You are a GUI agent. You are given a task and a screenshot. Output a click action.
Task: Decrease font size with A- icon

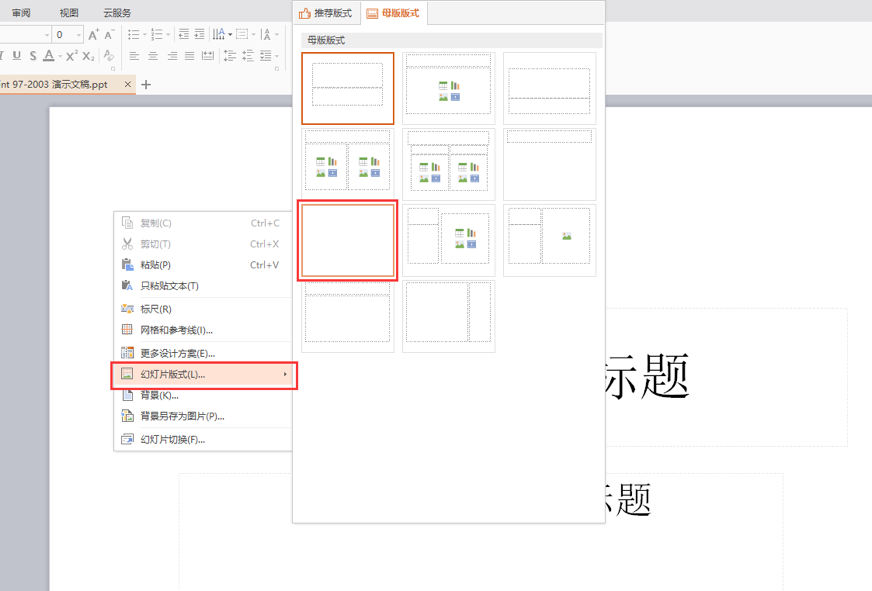(x=109, y=34)
